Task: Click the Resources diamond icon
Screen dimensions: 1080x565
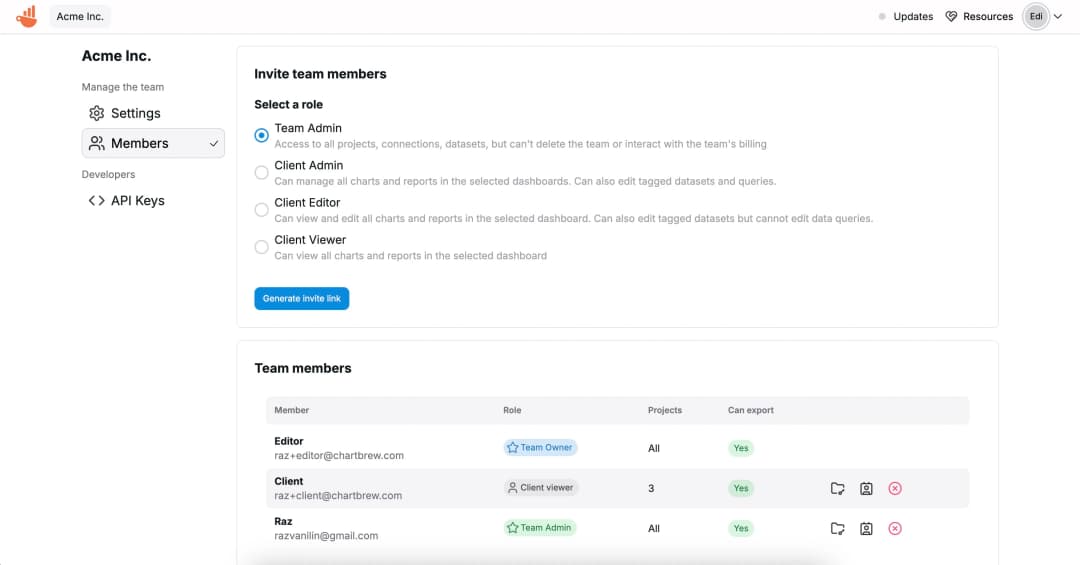Action: point(951,16)
